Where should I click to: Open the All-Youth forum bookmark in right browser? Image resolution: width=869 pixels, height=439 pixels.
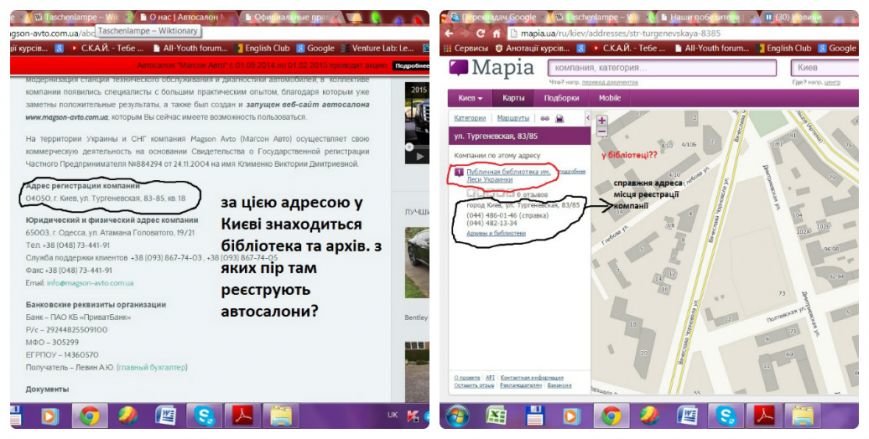pyautogui.click(x=711, y=49)
